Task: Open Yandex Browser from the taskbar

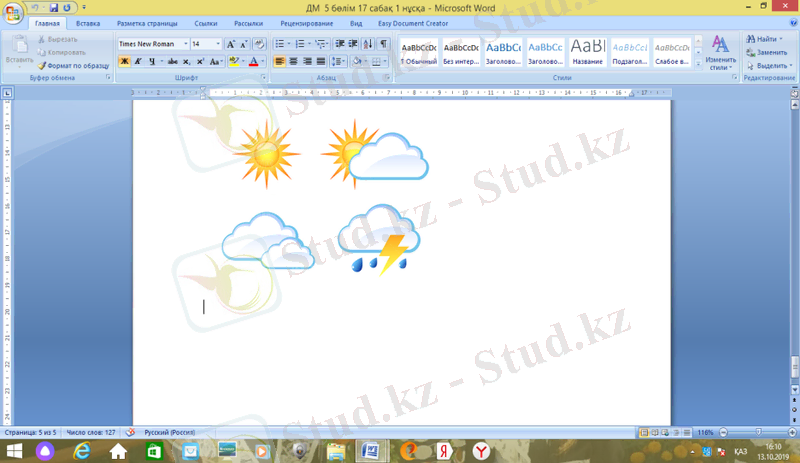Action: coord(482,452)
